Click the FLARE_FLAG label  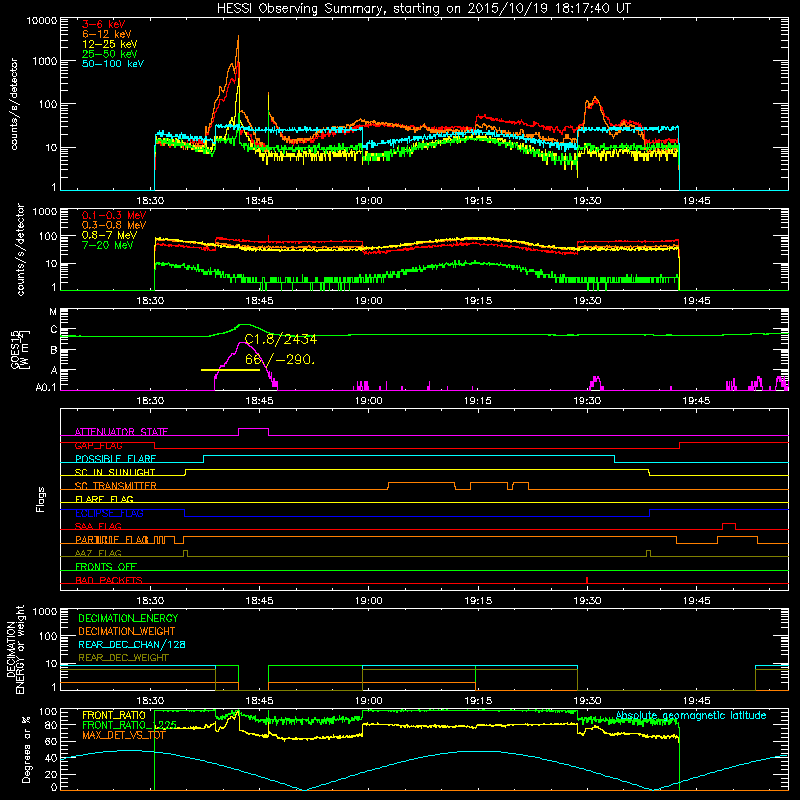coord(104,499)
